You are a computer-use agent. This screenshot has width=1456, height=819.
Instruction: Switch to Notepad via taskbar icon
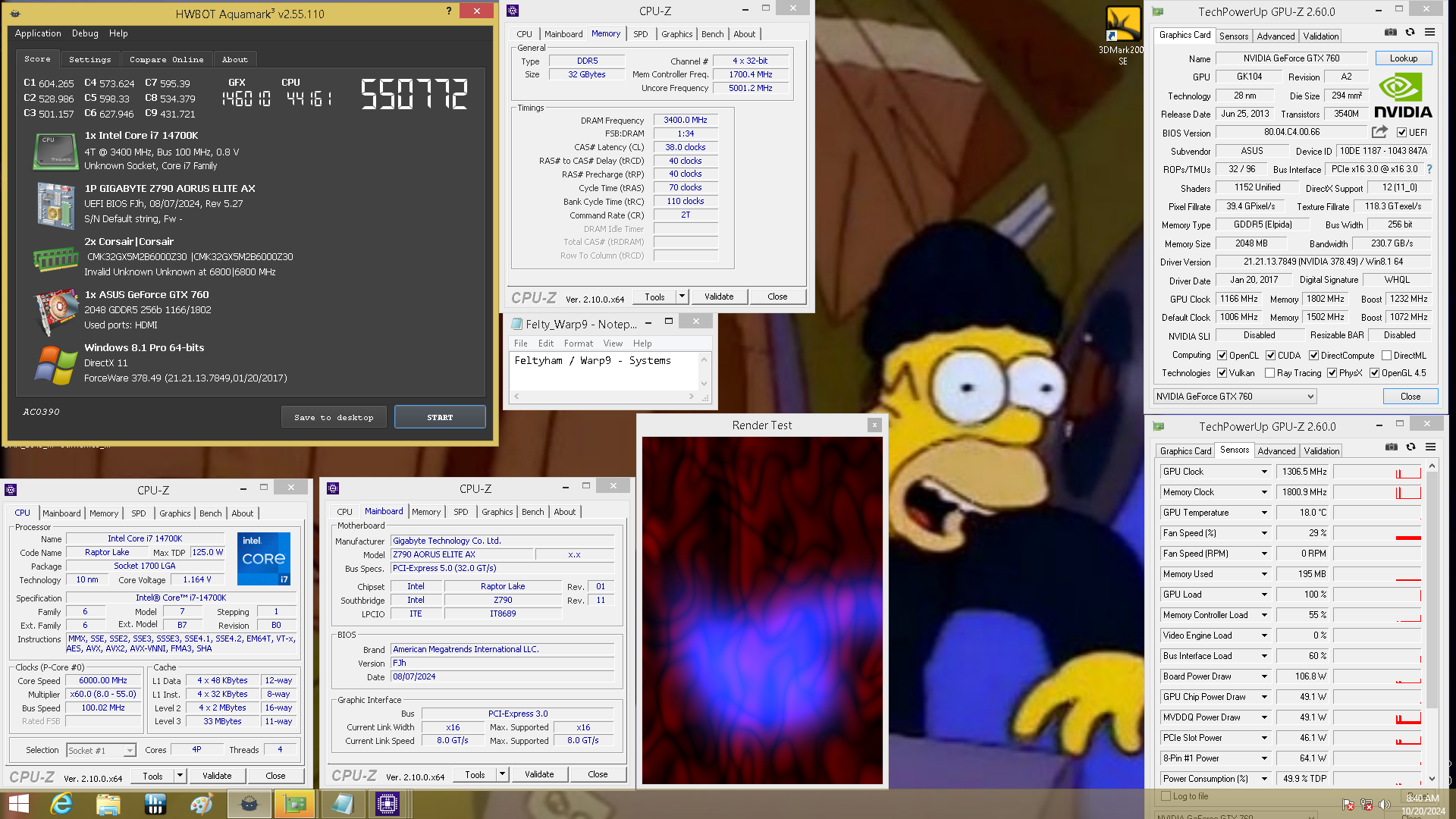click(342, 804)
